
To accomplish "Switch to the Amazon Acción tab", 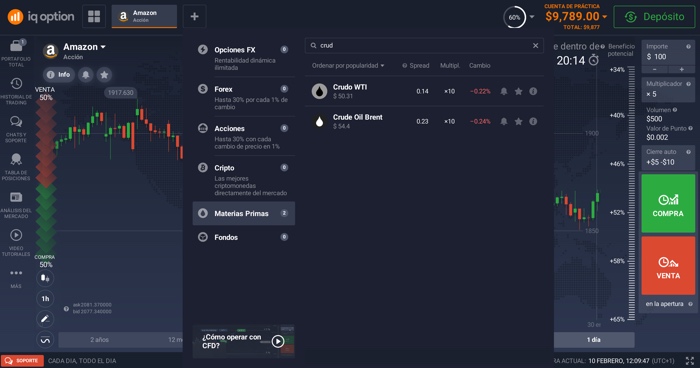I will pyautogui.click(x=144, y=17).
